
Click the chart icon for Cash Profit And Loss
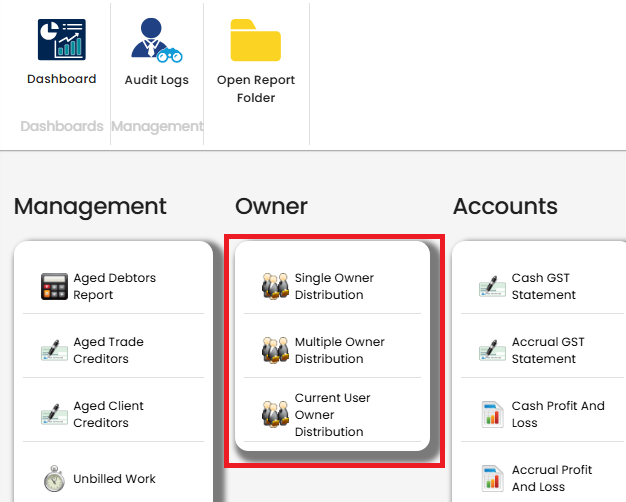492,415
